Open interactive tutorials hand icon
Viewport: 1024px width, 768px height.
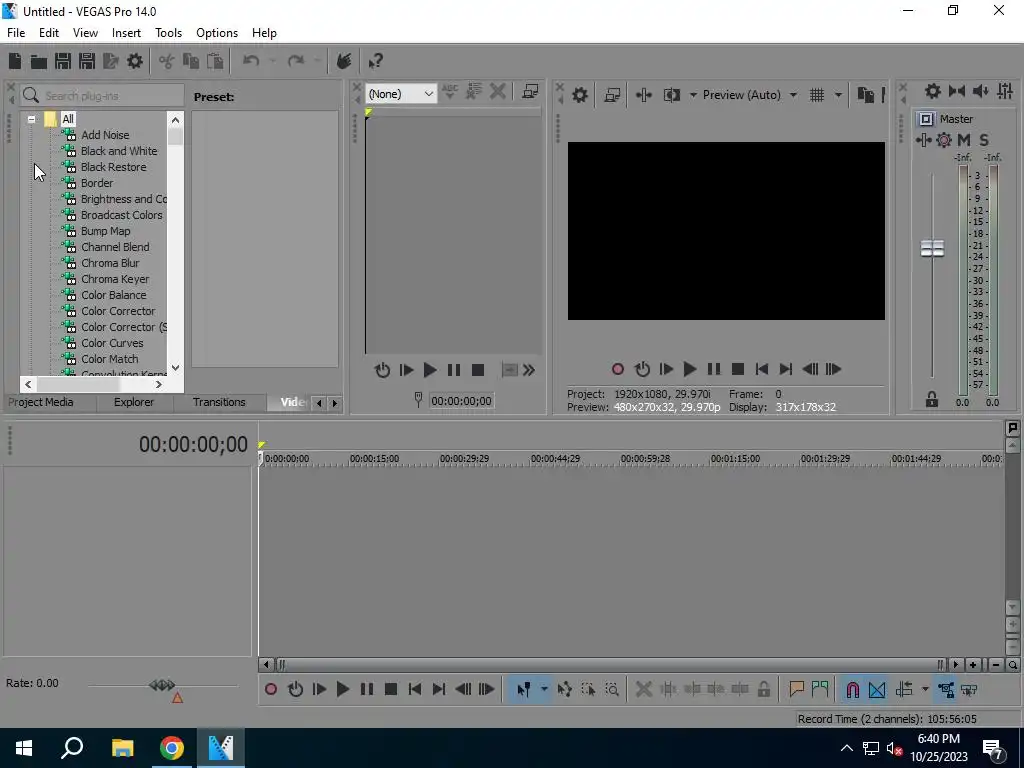pos(344,61)
